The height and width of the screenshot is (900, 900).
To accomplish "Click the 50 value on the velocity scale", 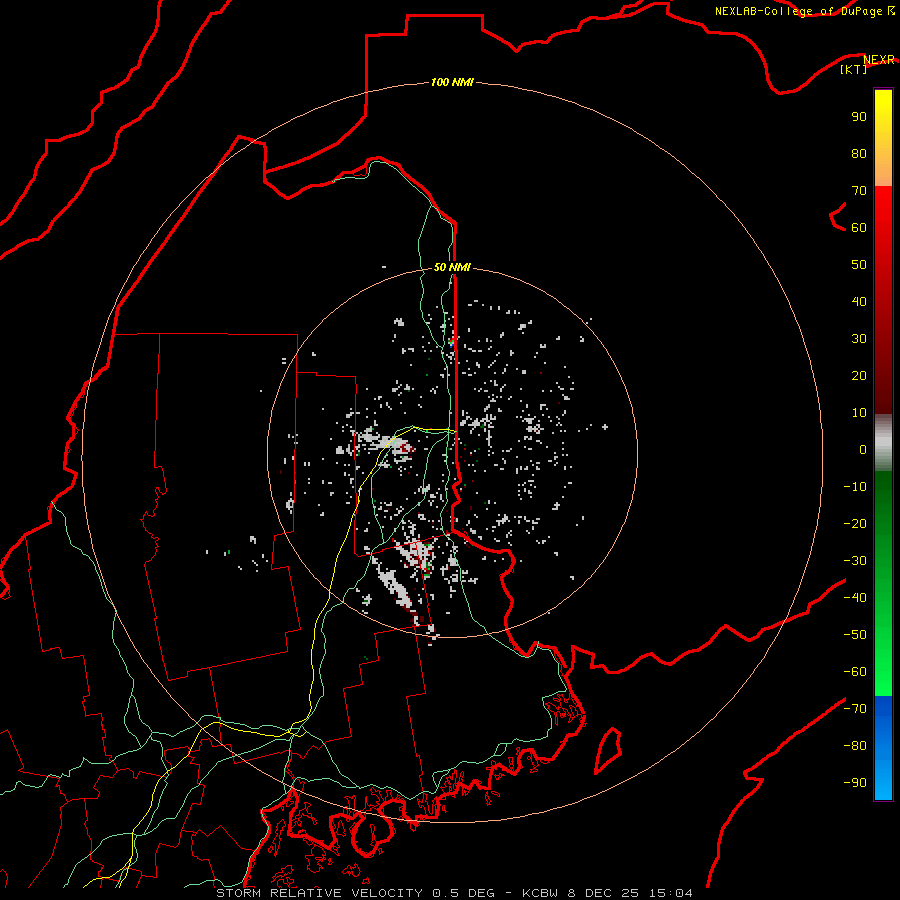I will (x=859, y=265).
